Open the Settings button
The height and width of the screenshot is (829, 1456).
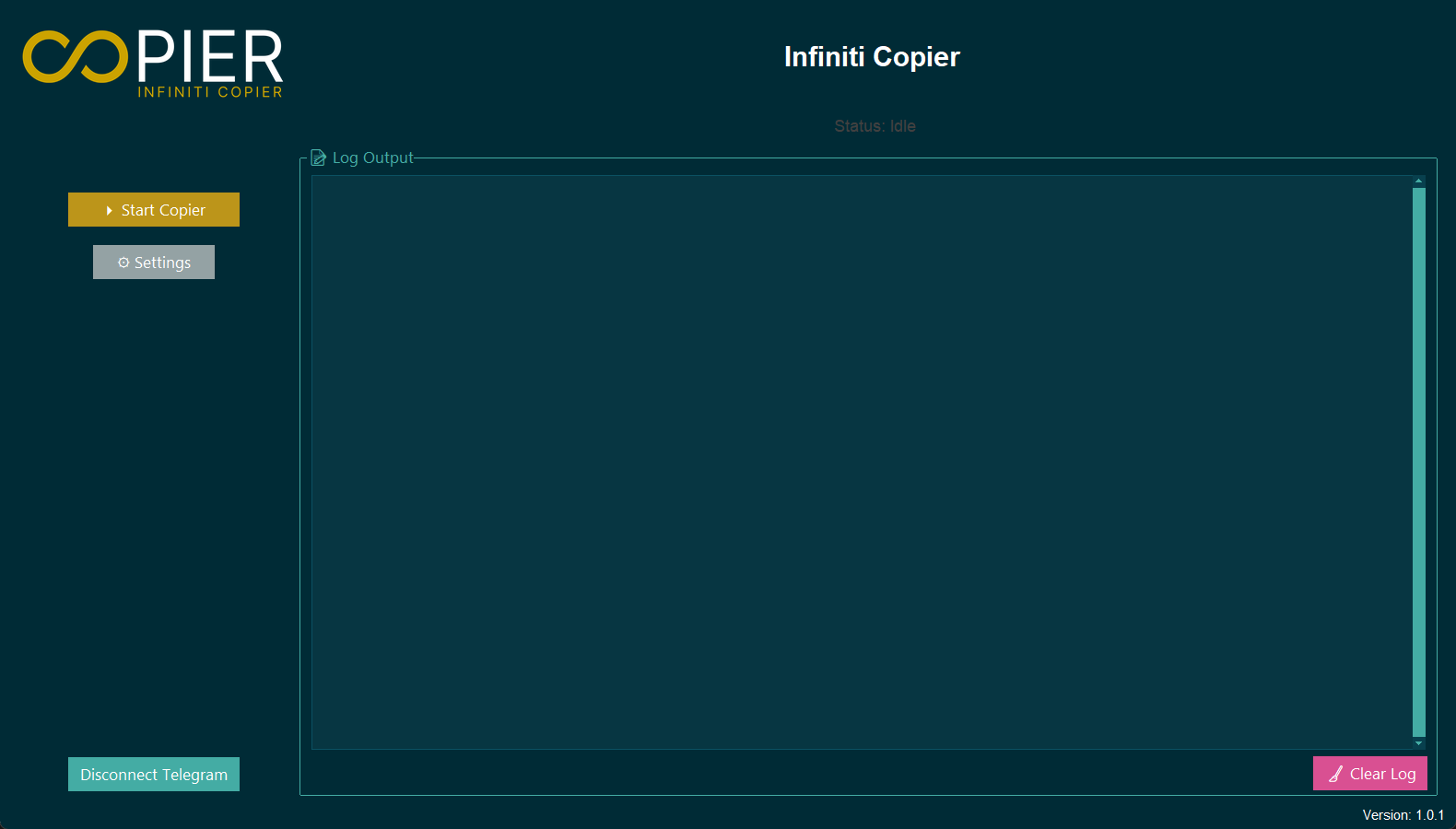pyautogui.click(x=154, y=262)
